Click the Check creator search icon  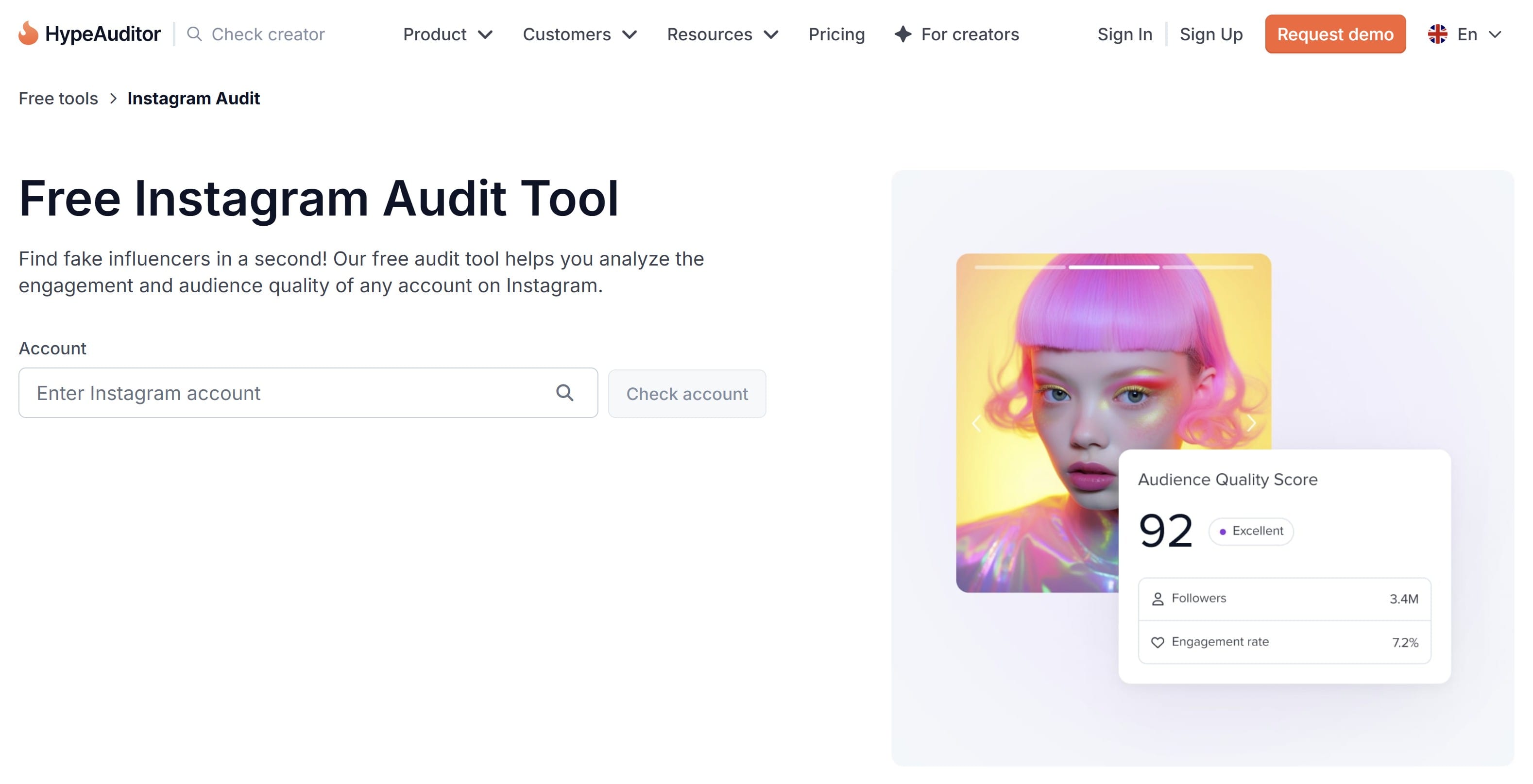click(194, 34)
